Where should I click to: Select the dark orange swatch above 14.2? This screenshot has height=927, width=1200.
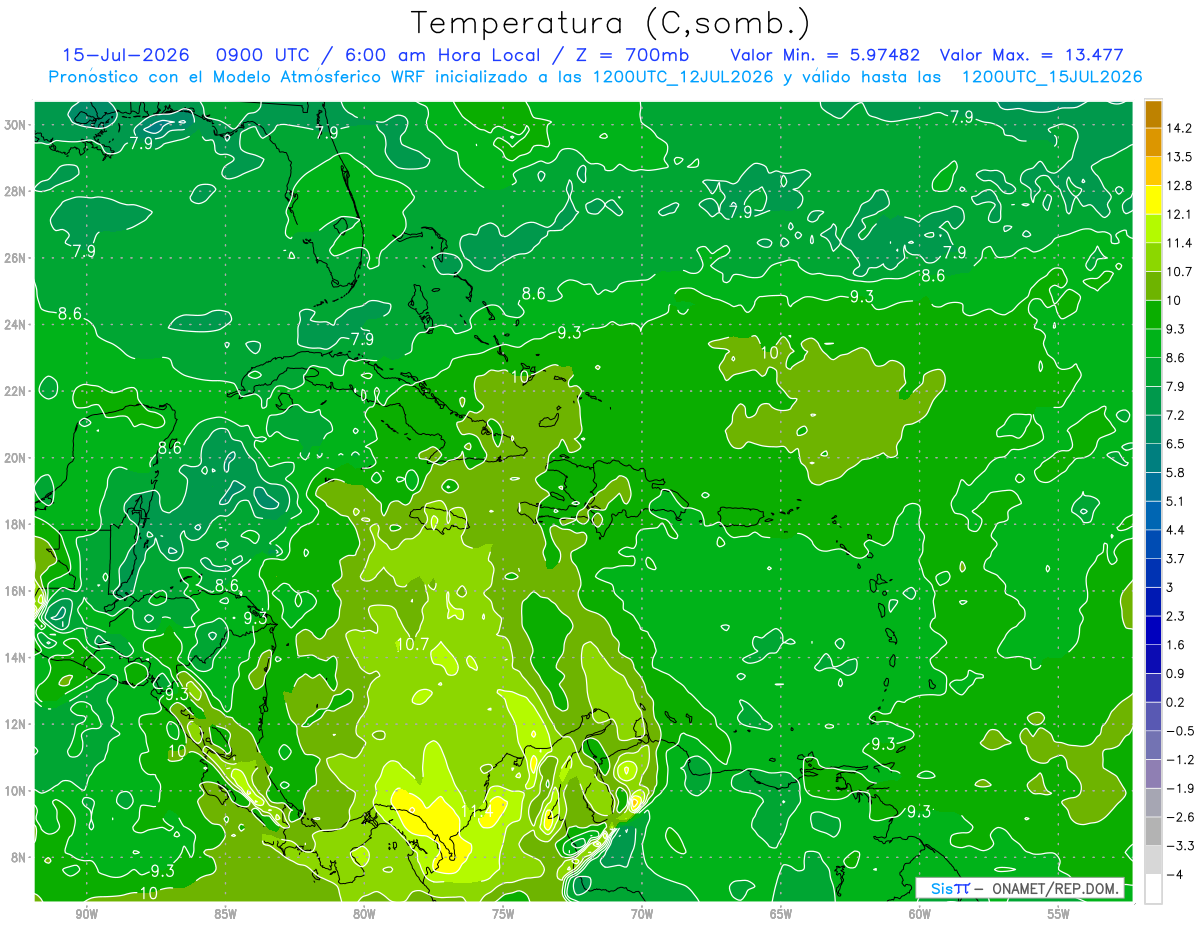[1153, 114]
